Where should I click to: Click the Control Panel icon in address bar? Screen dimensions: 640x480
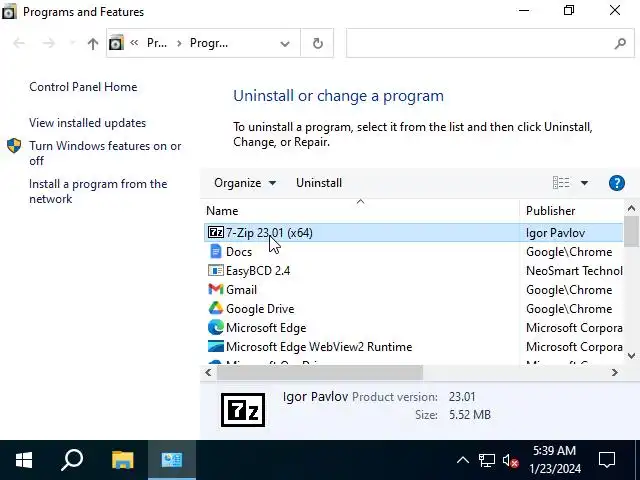tap(116, 43)
